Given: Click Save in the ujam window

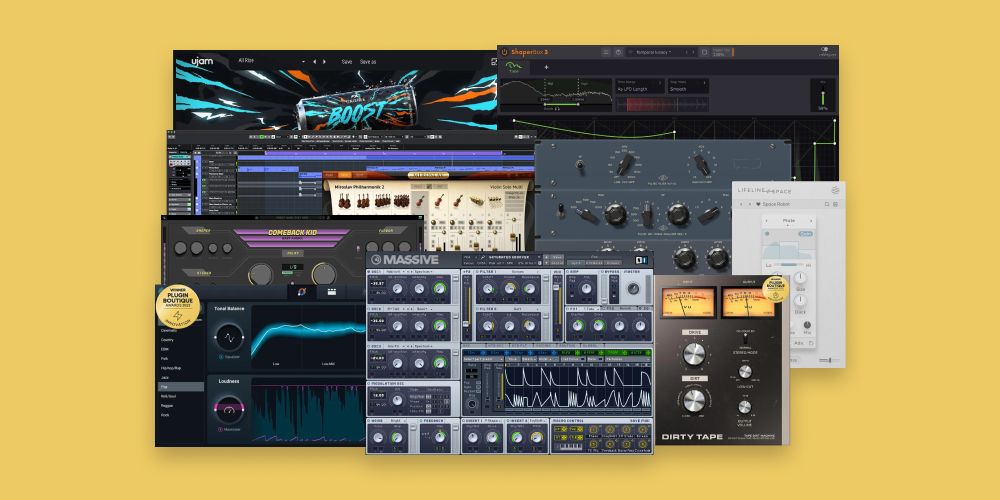Looking at the screenshot, I should 347,62.
